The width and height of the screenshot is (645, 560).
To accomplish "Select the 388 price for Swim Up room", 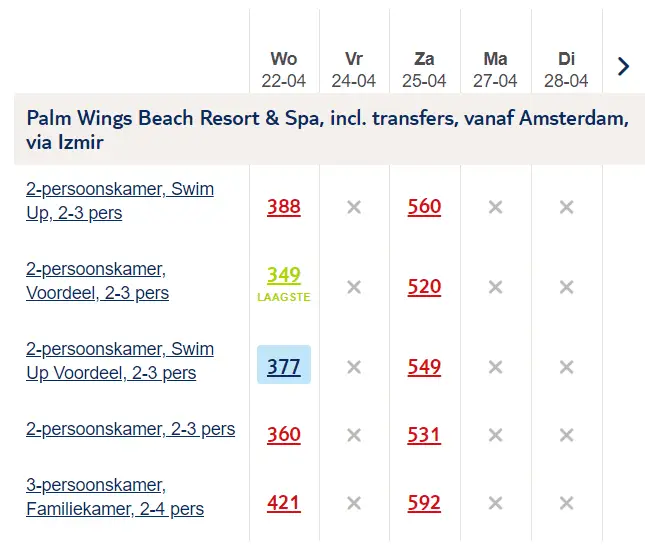I will [x=284, y=207].
